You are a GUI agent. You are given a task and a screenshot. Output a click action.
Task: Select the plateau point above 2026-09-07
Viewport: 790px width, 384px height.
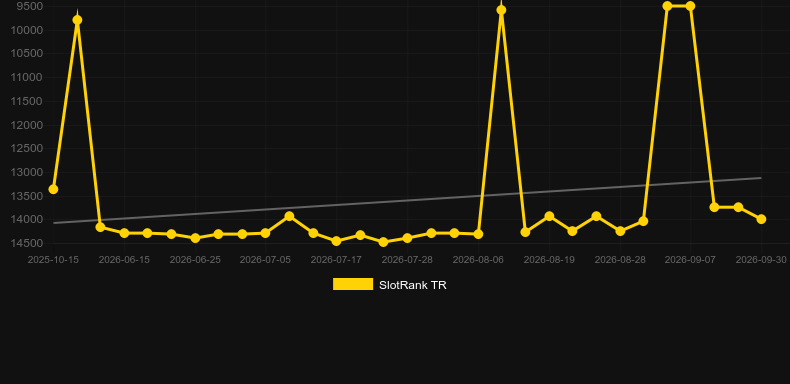[x=690, y=6]
